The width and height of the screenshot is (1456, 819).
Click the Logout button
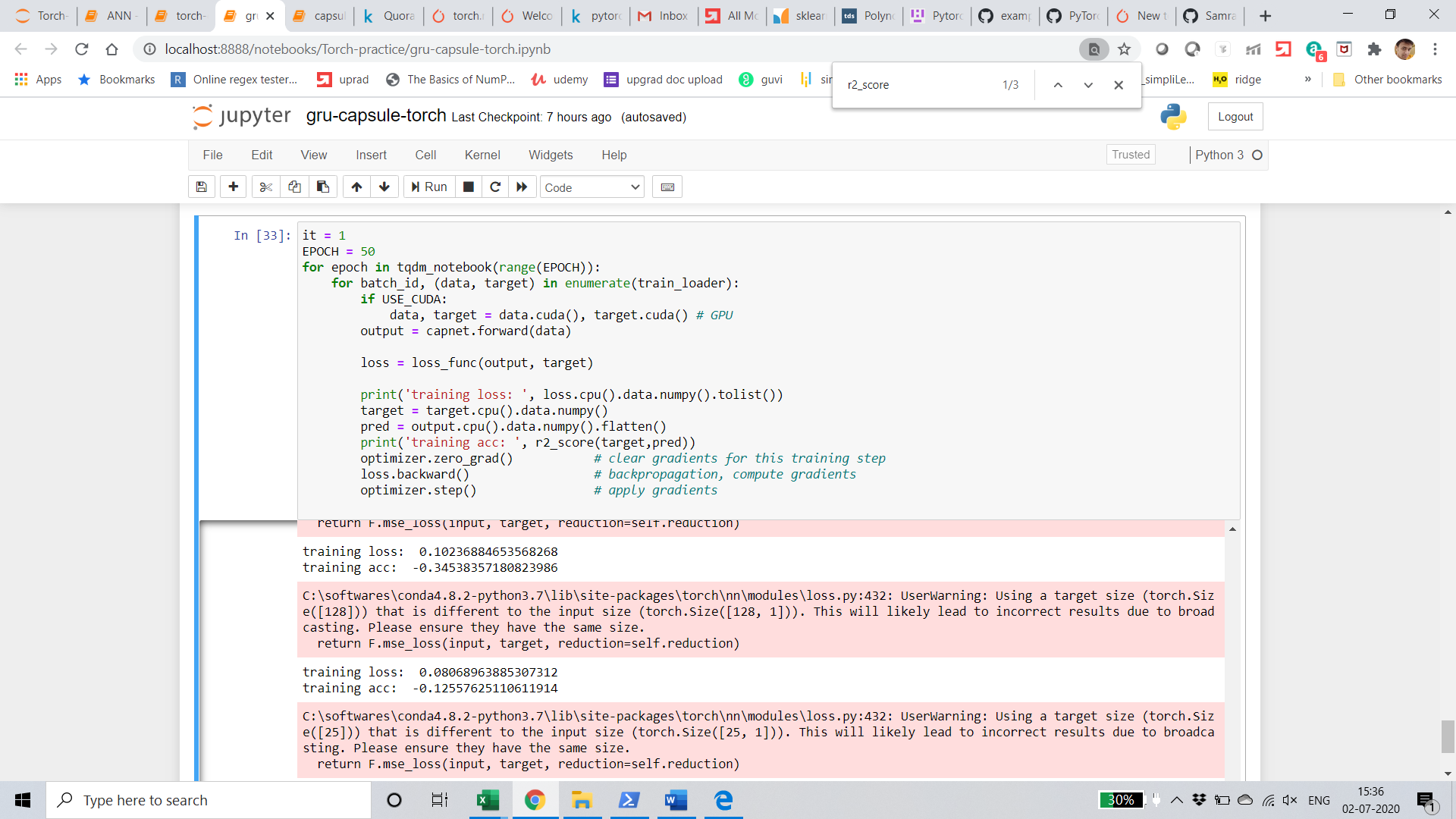[1235, 117]
